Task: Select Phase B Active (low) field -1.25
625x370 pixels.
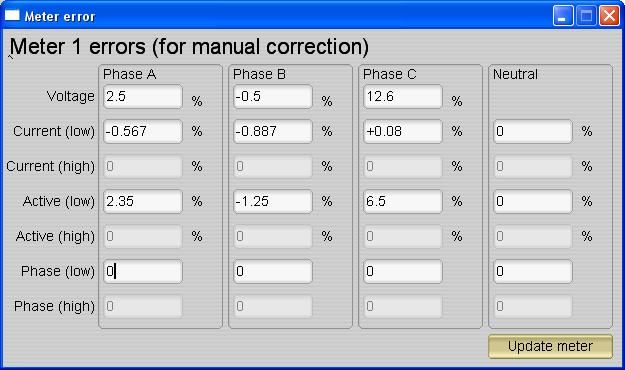Action: click(x=273, y=201)
